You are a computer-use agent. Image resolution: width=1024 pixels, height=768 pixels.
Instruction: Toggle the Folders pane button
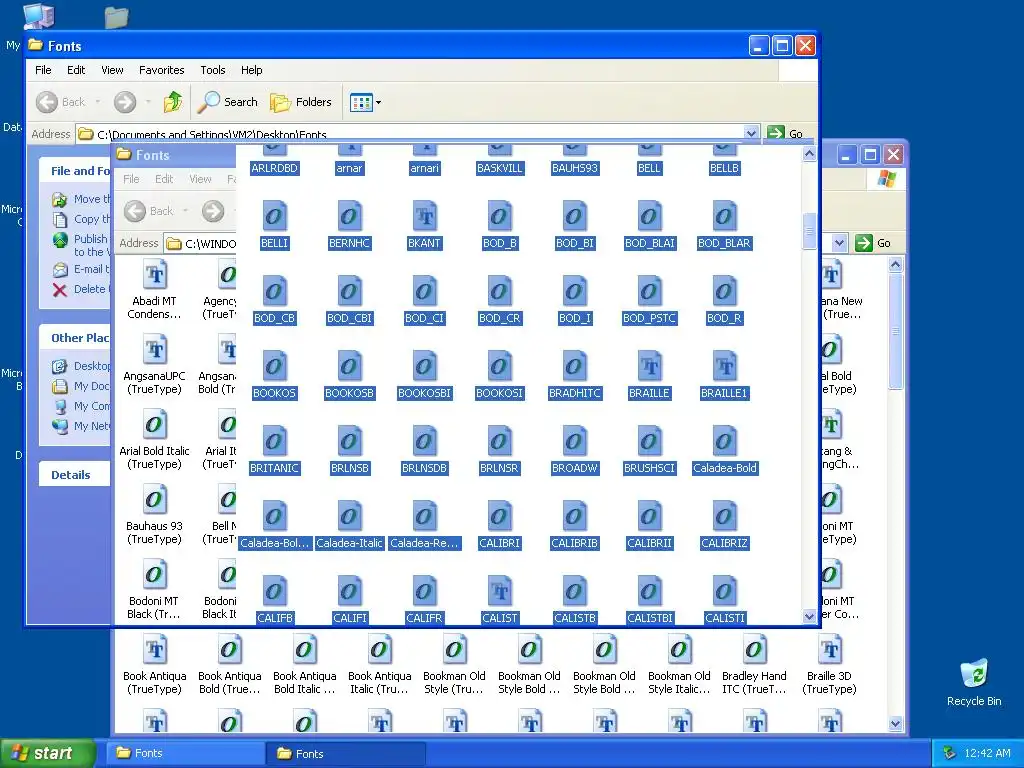click(x=301, y=102)
